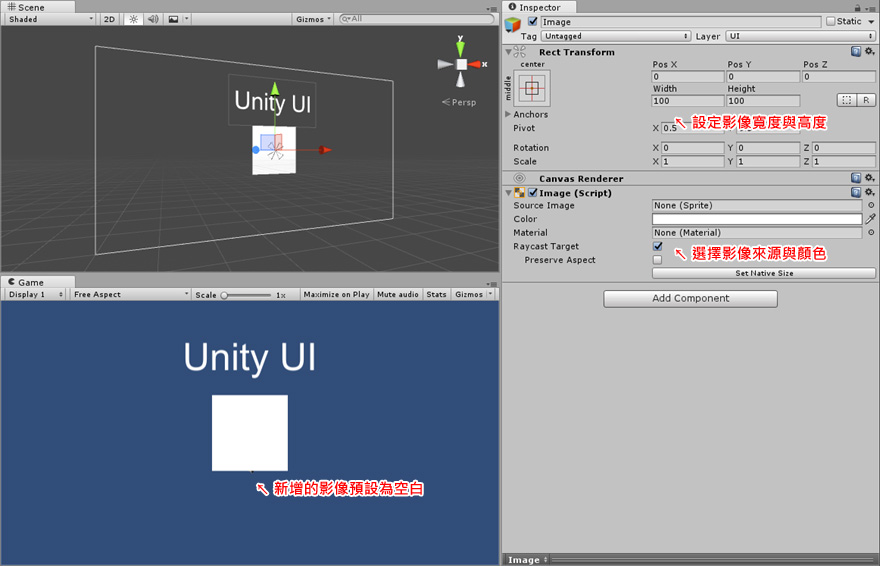
Task: Toggle scene lighting sun icon
Action: [x=133, y=19]
